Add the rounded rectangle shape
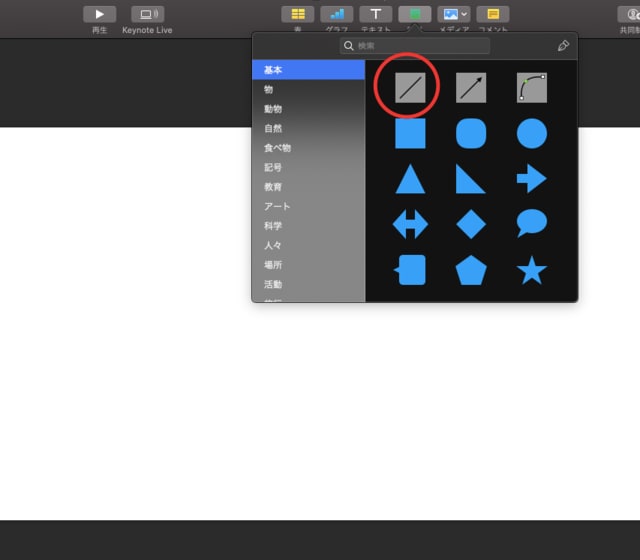This screenshot has height=560, width=640. click(x=471, y=133)
